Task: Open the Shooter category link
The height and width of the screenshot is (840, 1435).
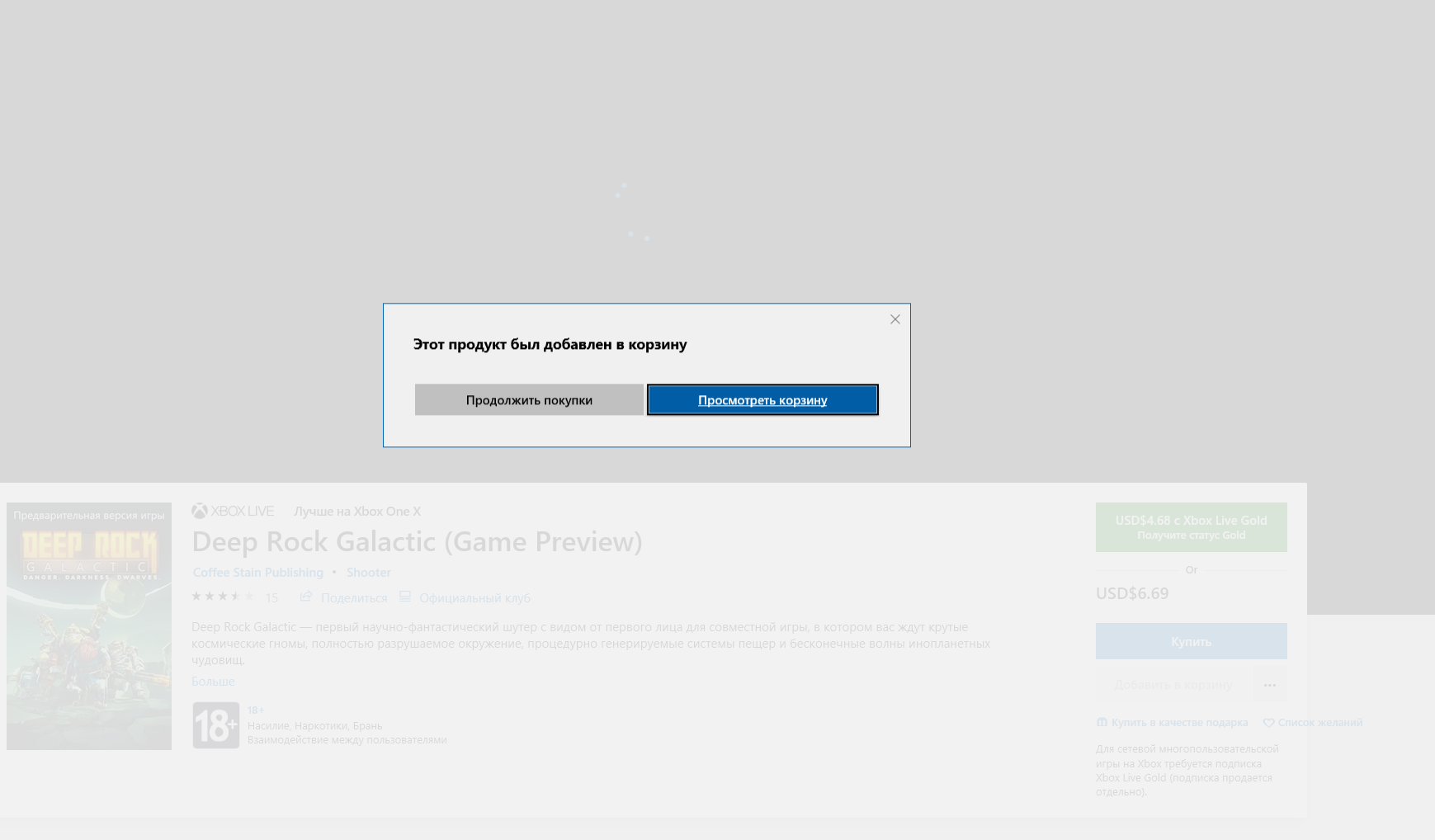Action: (x=369, y=572)
